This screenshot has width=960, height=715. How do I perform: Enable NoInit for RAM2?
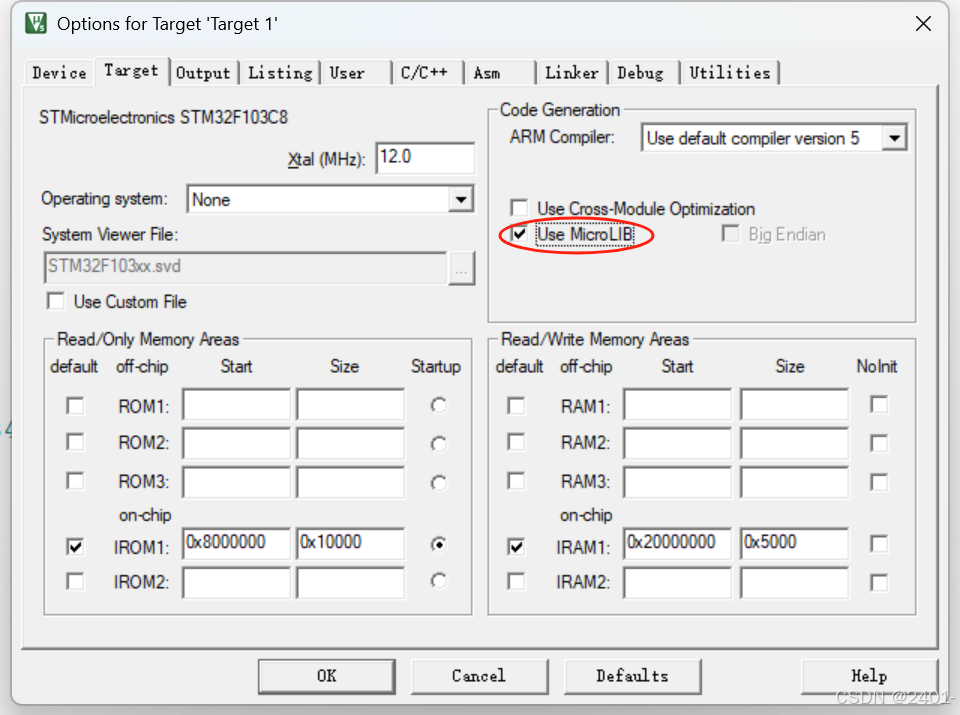coord(879,443)
